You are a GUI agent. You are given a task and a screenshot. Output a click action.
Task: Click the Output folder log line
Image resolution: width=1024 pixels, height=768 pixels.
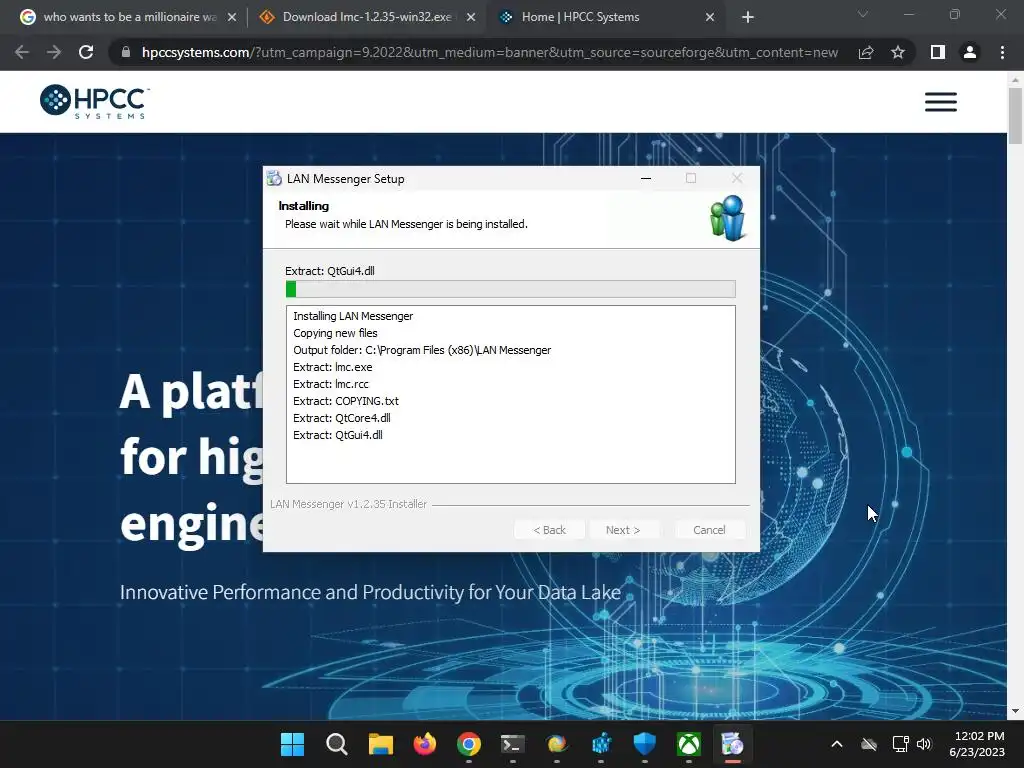422,350
